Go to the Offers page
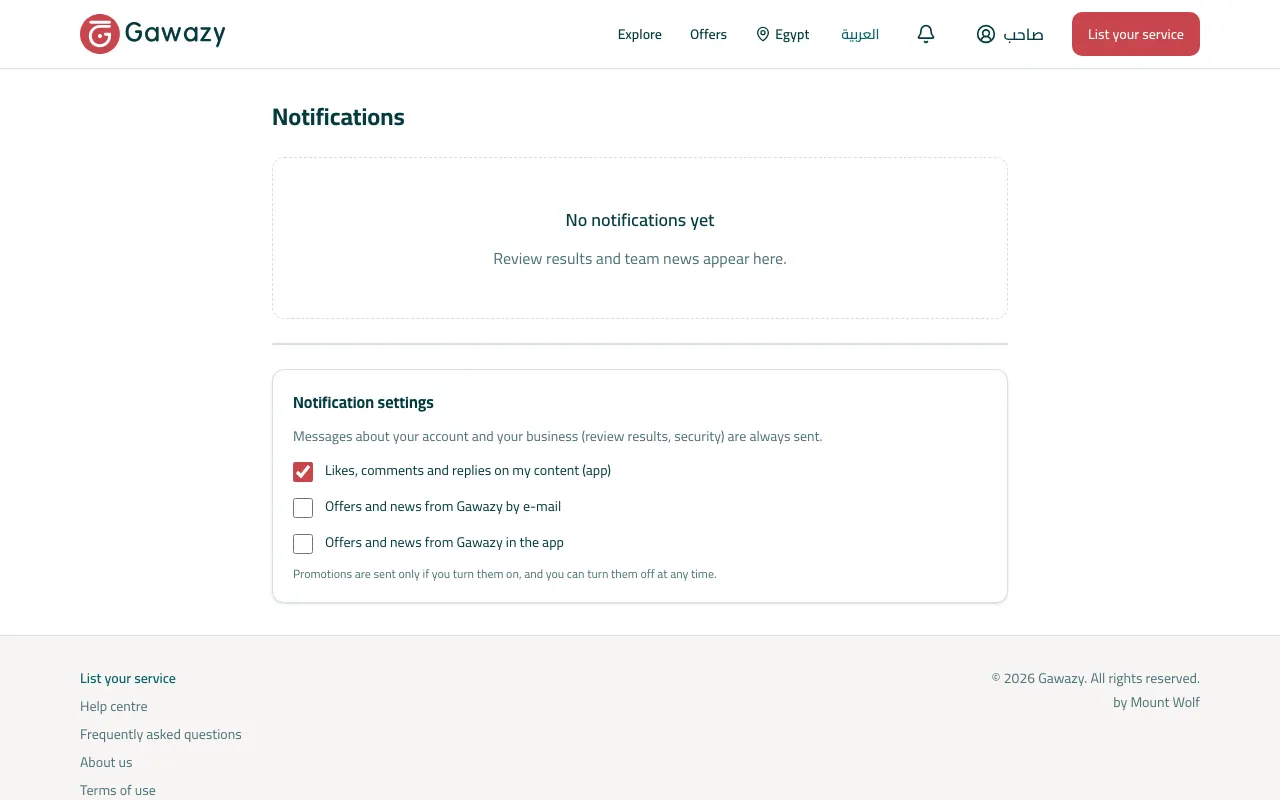Viewport: 1280px width, 800px height. click(708, 34)
